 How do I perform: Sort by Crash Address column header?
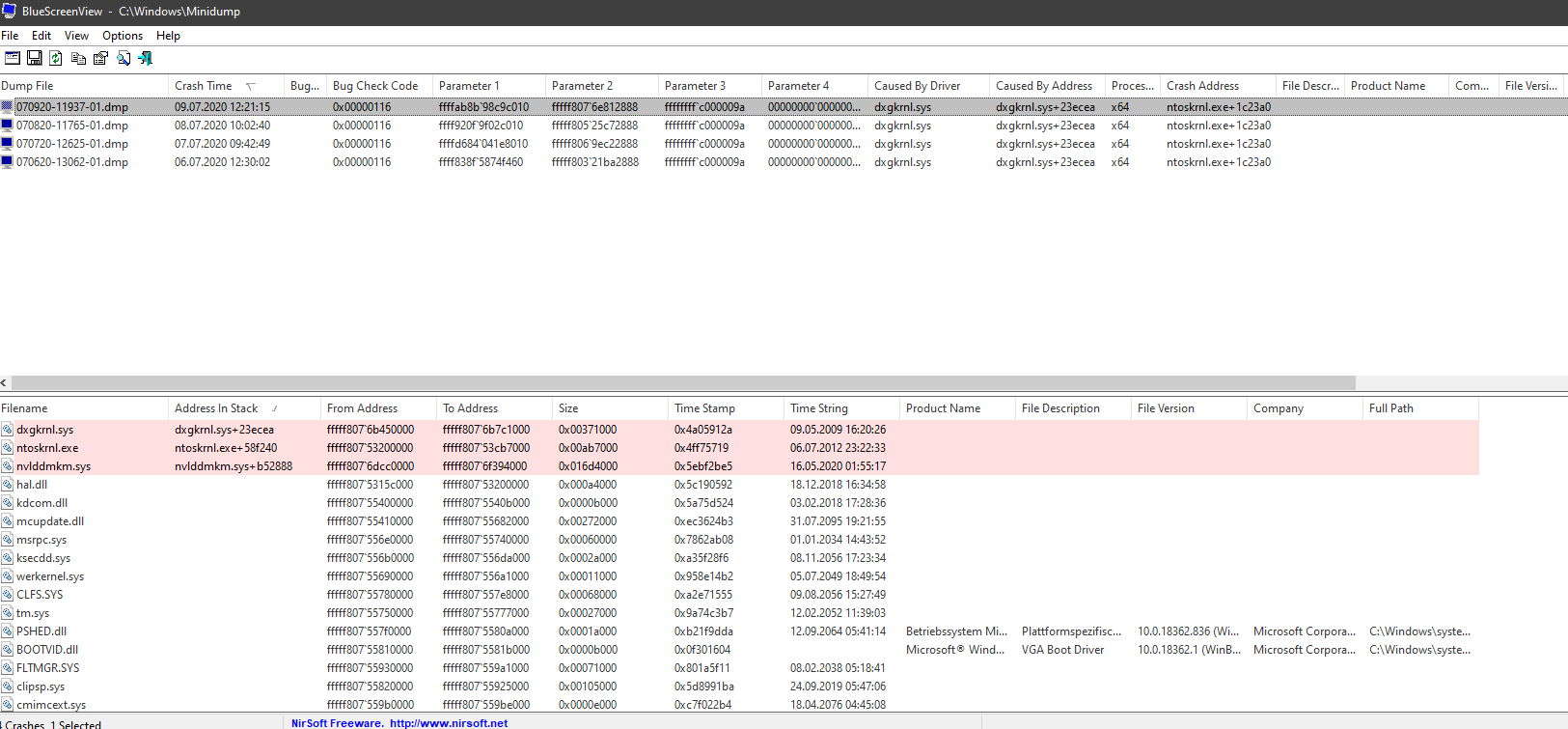tap(1219, 86)
